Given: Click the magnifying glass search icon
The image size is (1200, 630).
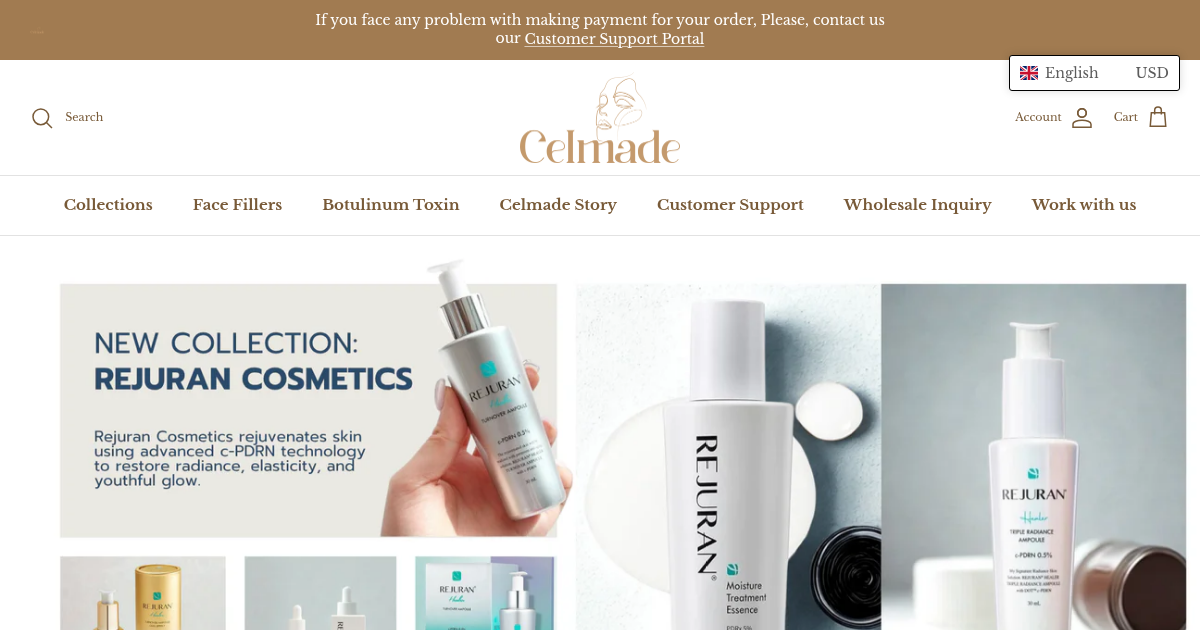Looking at the screenshot, I should (42, 118).
